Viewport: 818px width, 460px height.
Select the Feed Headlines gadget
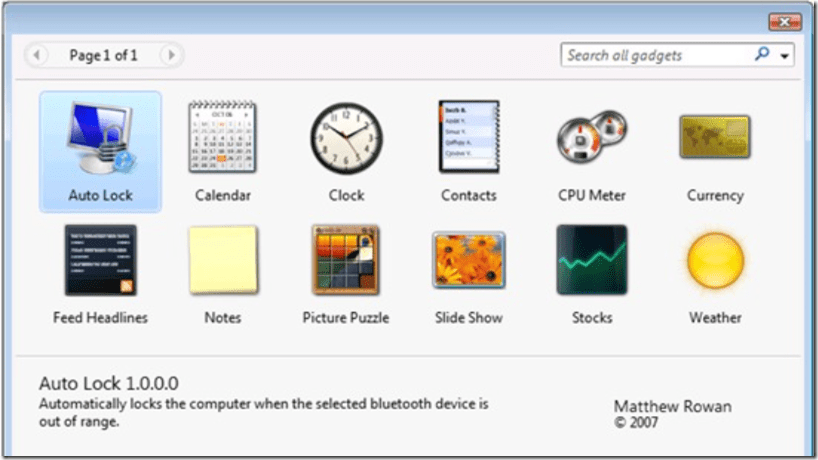pos(100,260)
